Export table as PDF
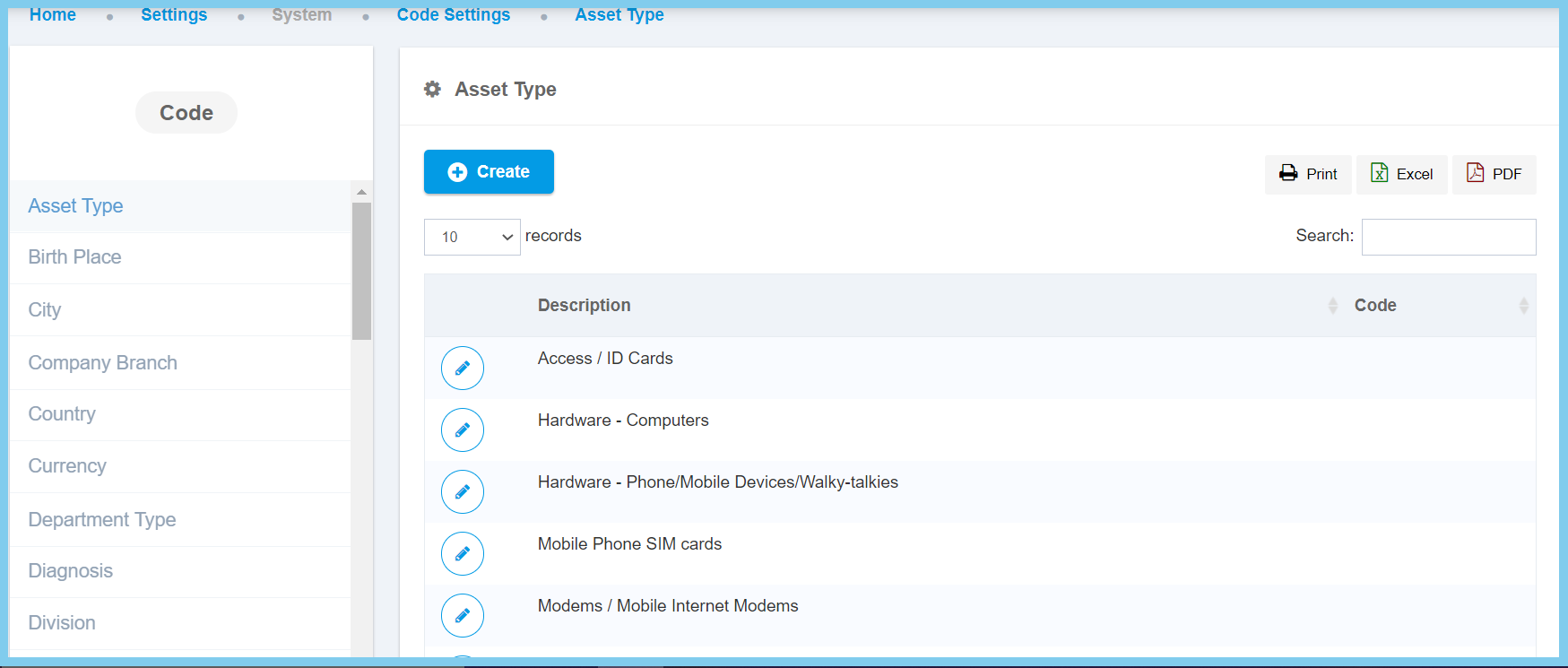 click(1494, 174)
